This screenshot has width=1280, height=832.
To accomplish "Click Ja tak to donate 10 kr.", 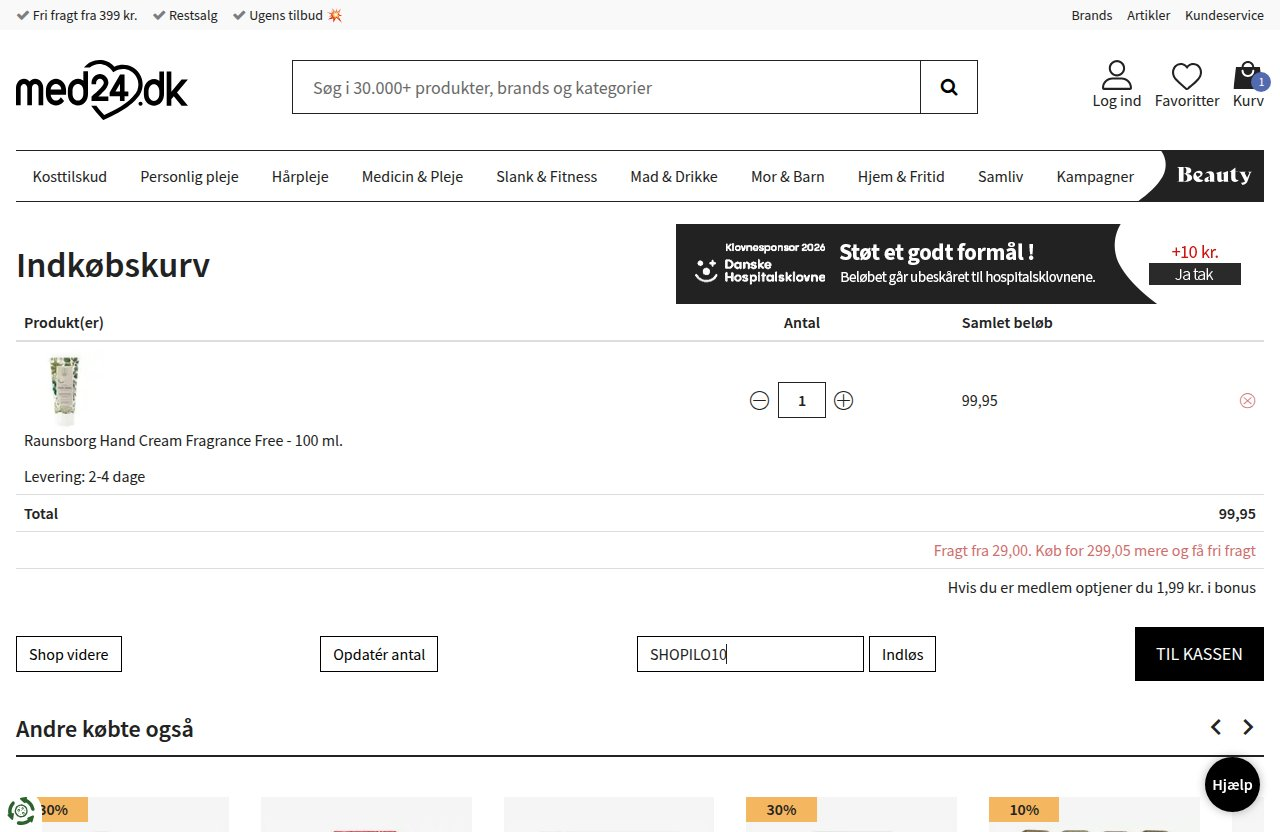I will [1195, 274].
